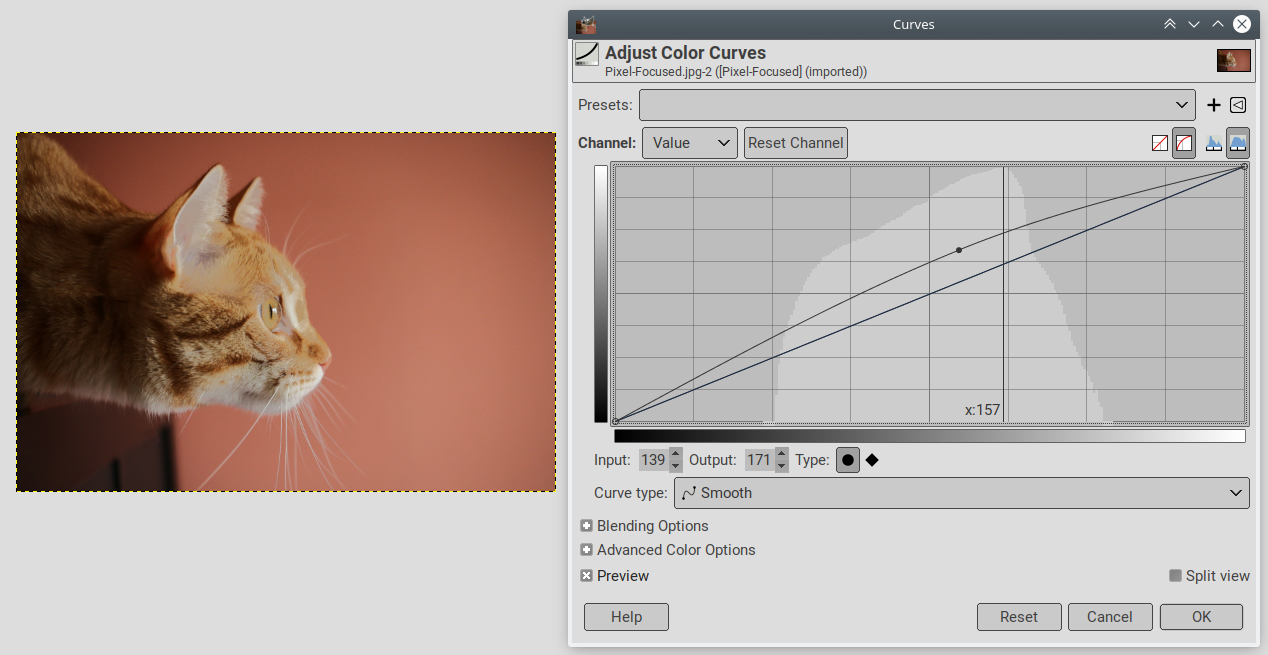Click the Output value field showing 171
1268x655 pixels.
pos(758,460)
